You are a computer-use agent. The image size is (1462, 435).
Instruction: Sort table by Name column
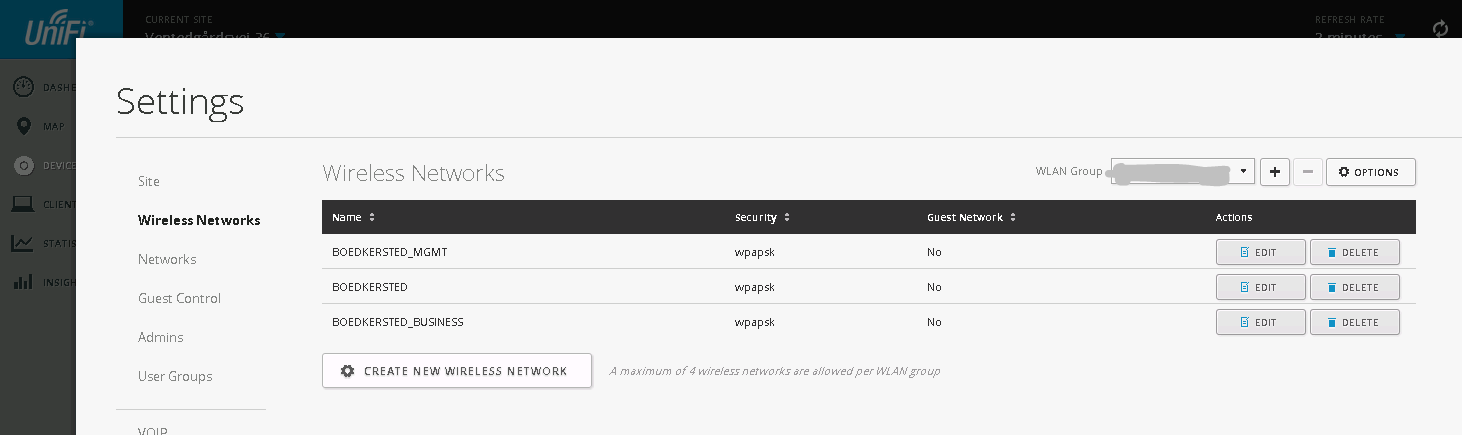[354, 217]
